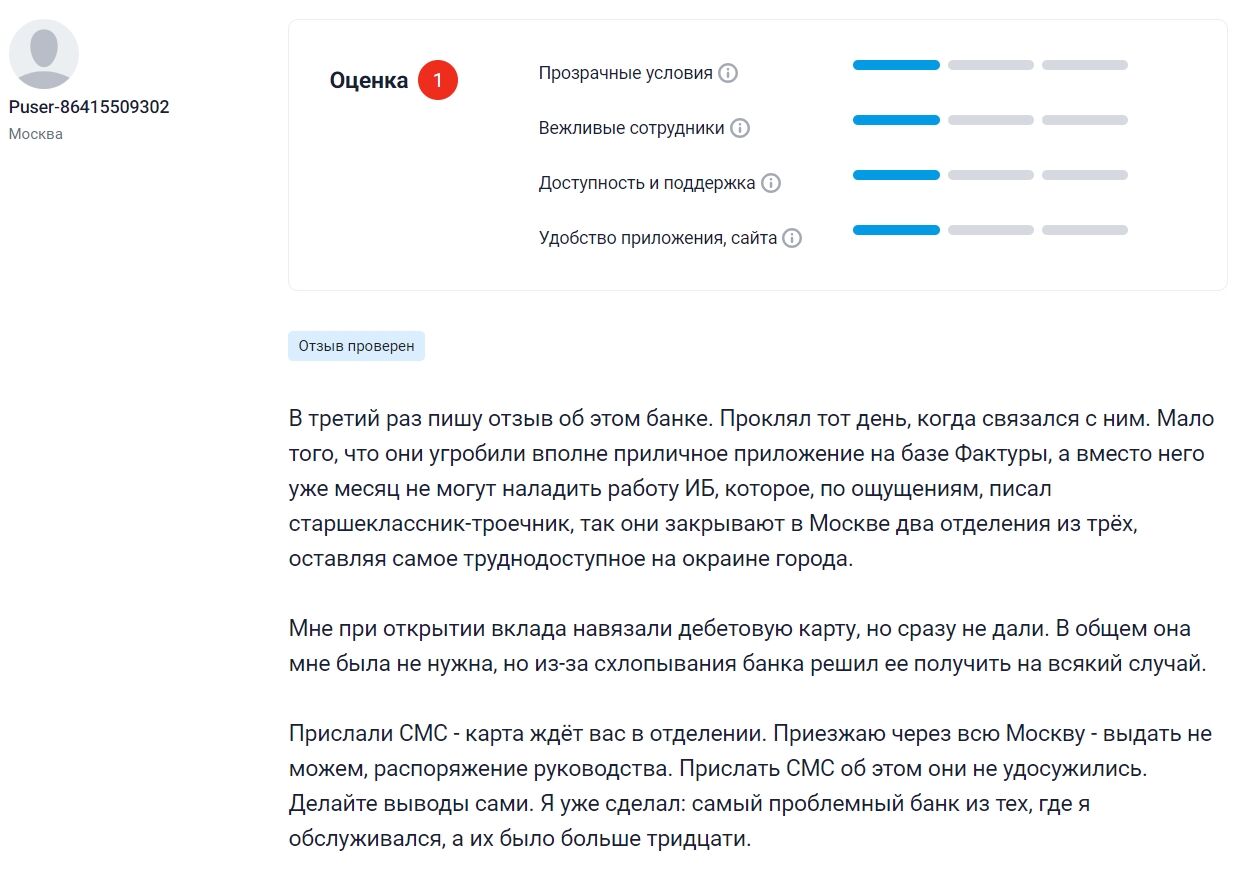Click the blue Прозрачные условия rating bar
The image size is (1254, 876).
click(895, 65)
